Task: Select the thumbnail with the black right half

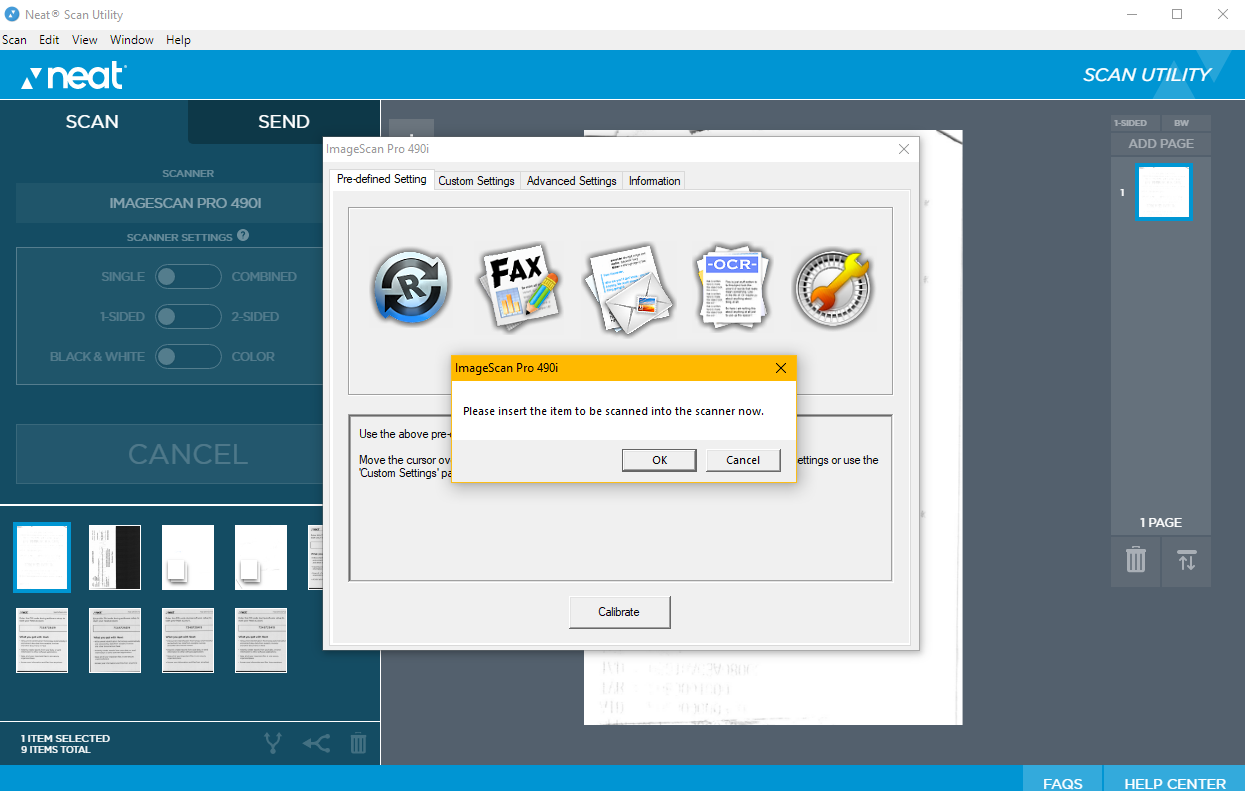Action: tap(115, 557)
